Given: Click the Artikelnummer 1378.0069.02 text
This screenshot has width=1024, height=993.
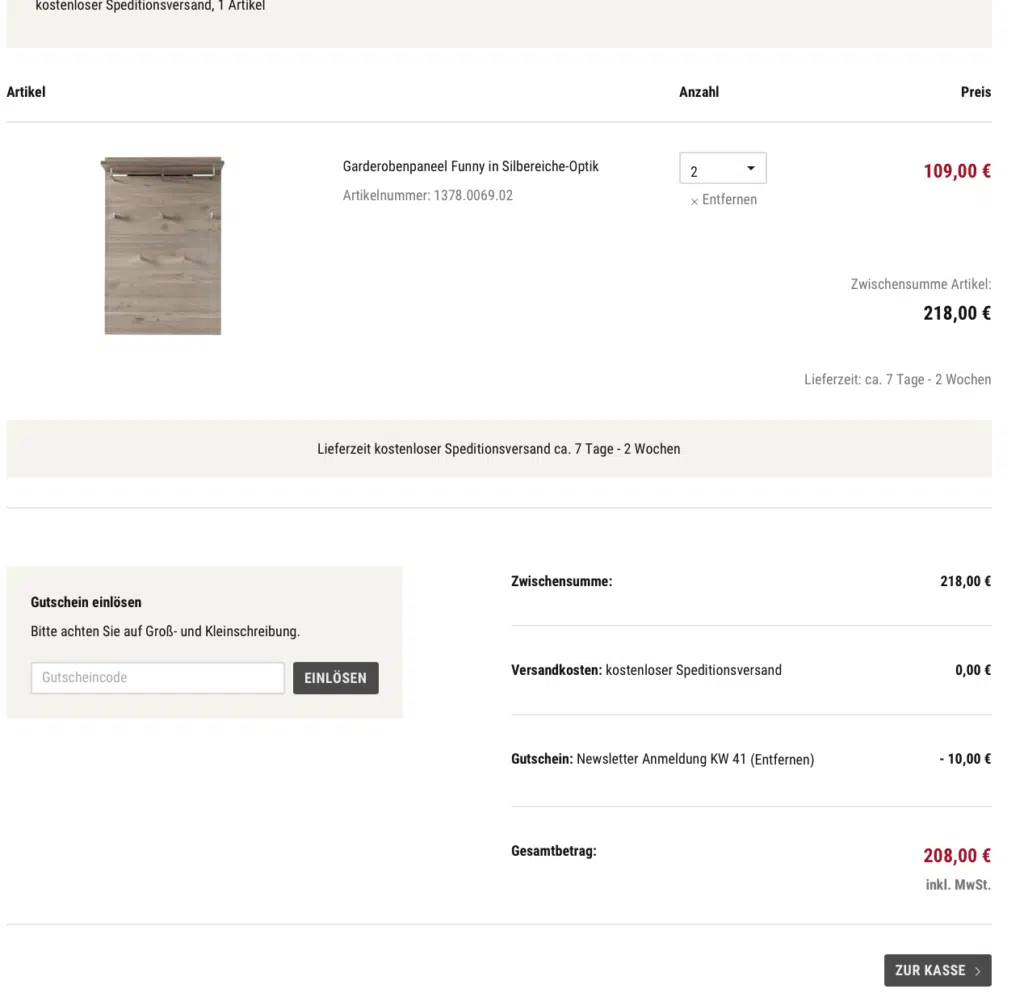Looking at the screenshot, I should tap(427, 196).
